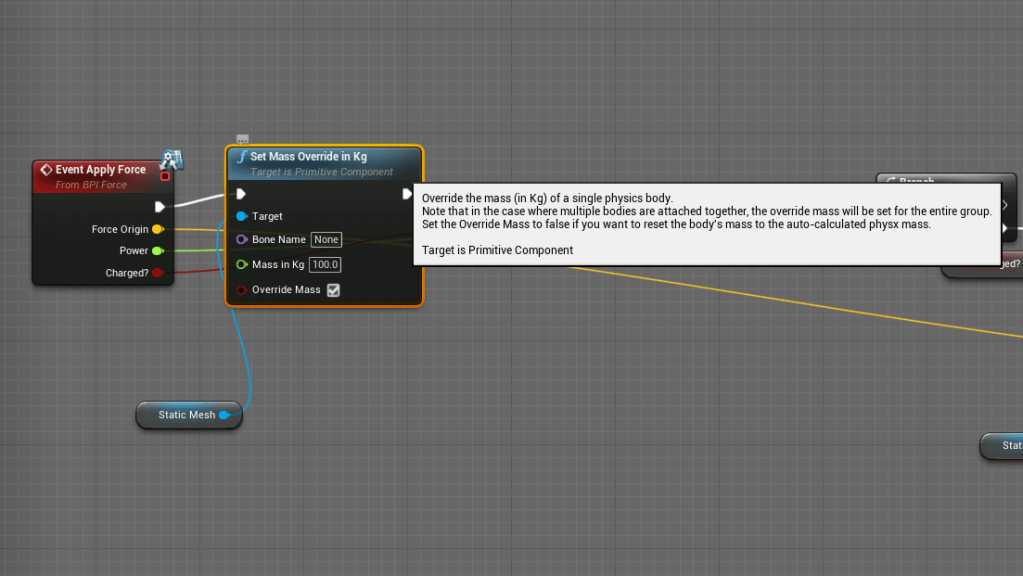Viewport: 1023px width, 576px height.
Task: Uncheck the Override Mass checkbox
Action: (334, 290)
